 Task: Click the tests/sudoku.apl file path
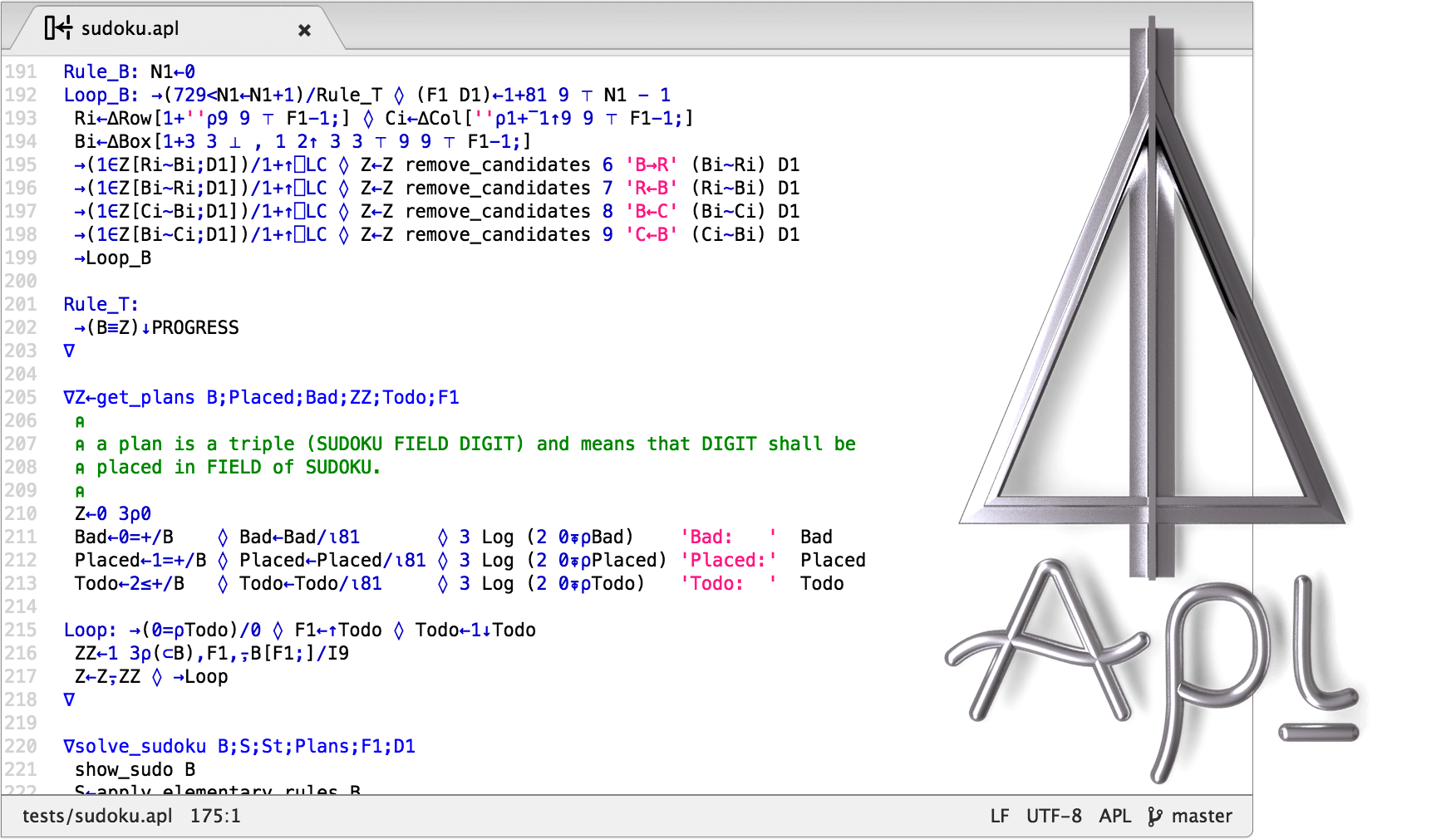tap(97, 816)
